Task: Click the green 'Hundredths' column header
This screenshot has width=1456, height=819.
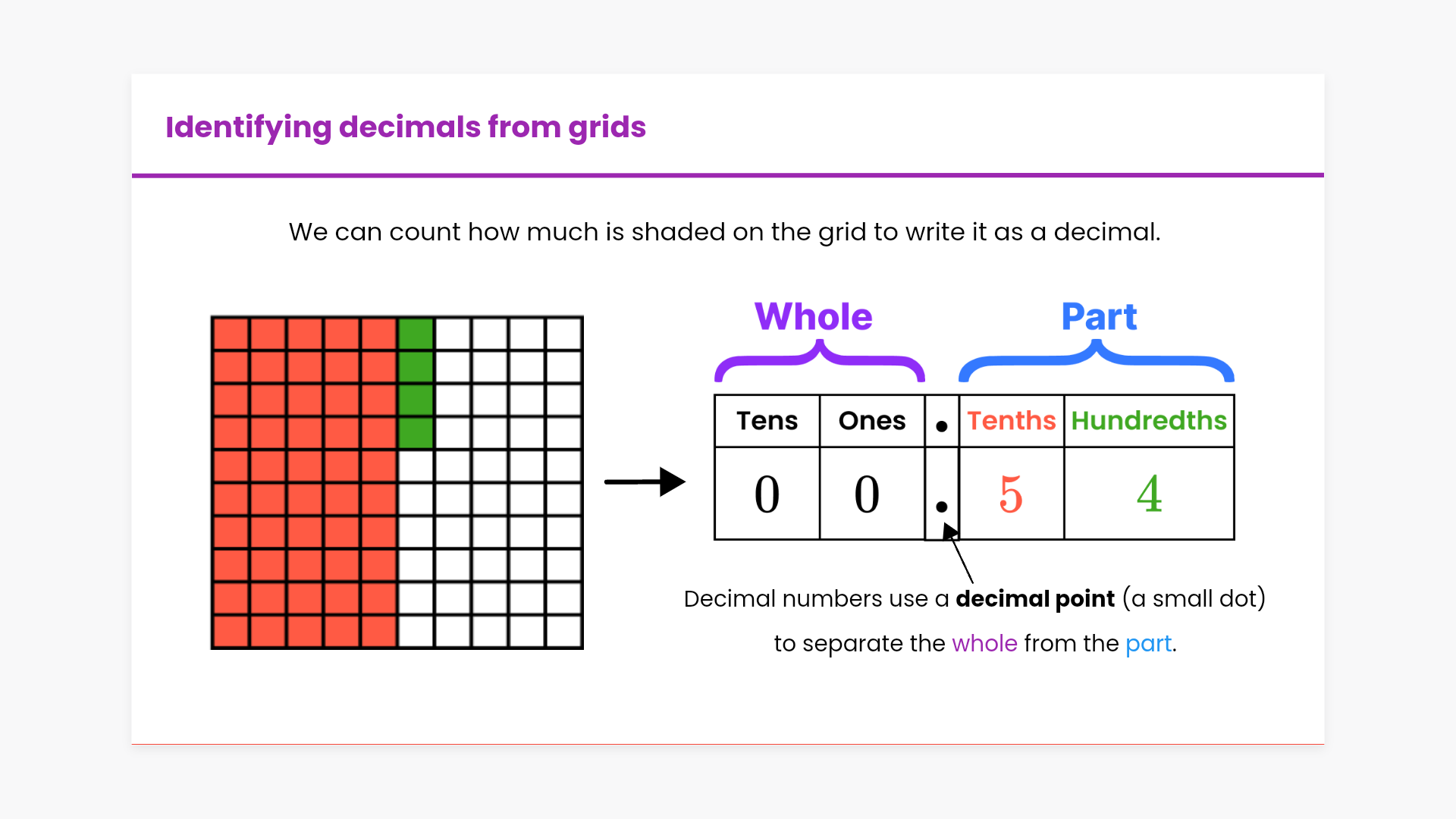Action: [1148, 421]
